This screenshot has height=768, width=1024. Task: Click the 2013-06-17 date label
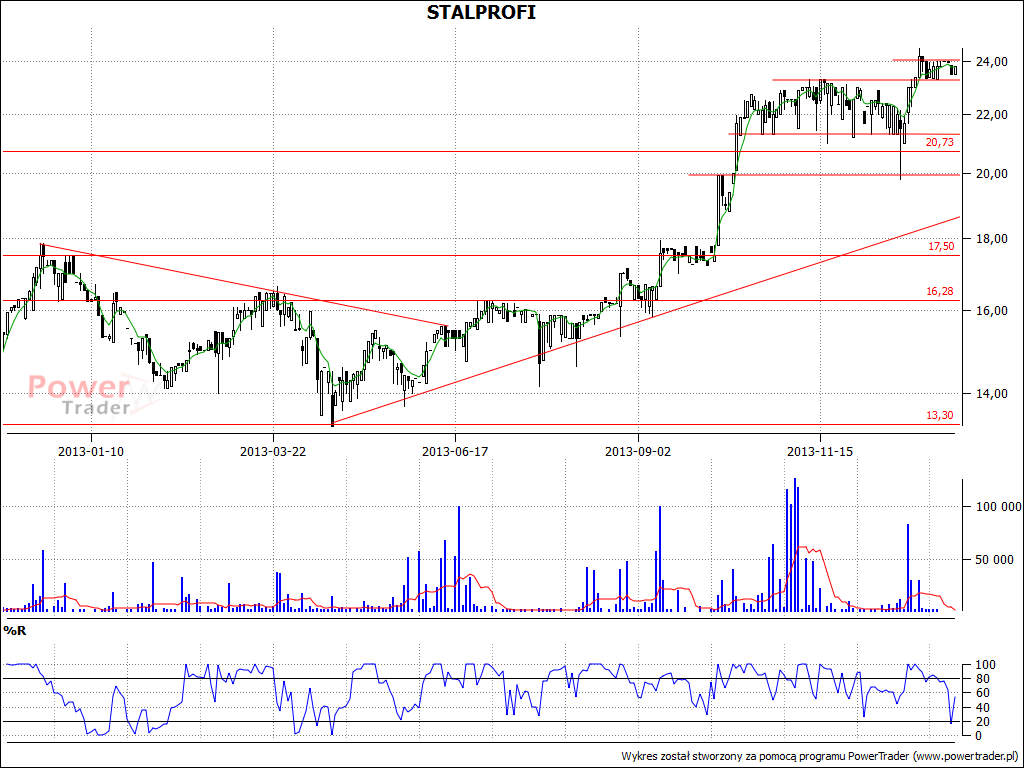pyautogui.click(x=455, y=451)
